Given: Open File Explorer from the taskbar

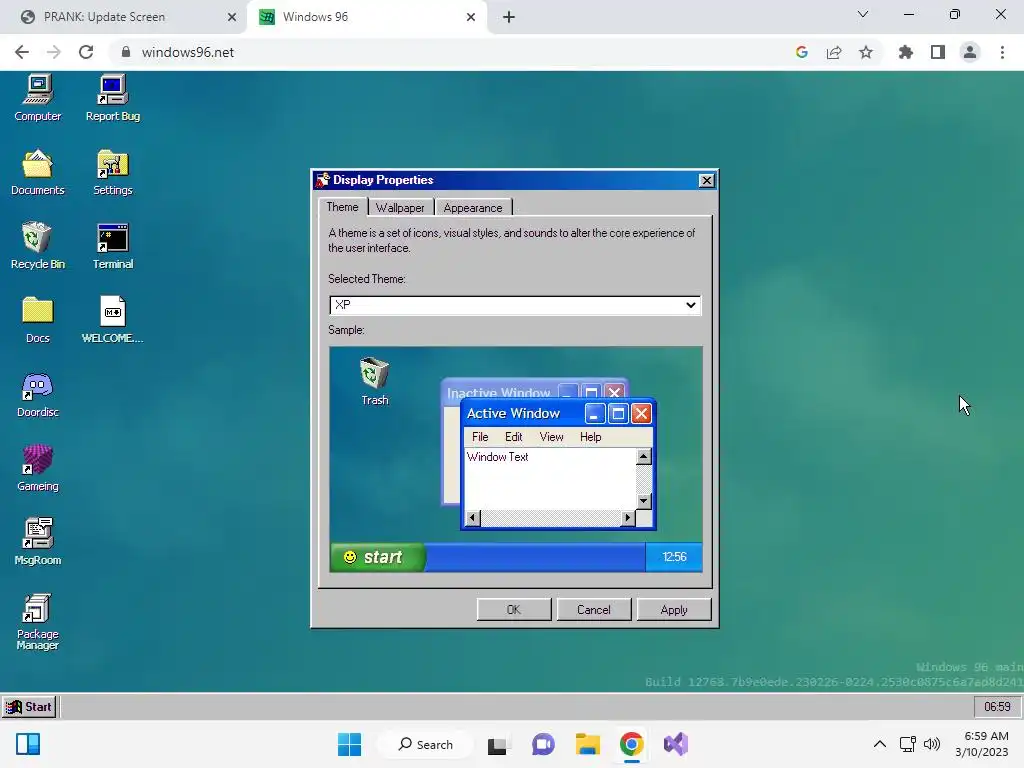Looking at the screenshot, I should click(x=587, y=744).
